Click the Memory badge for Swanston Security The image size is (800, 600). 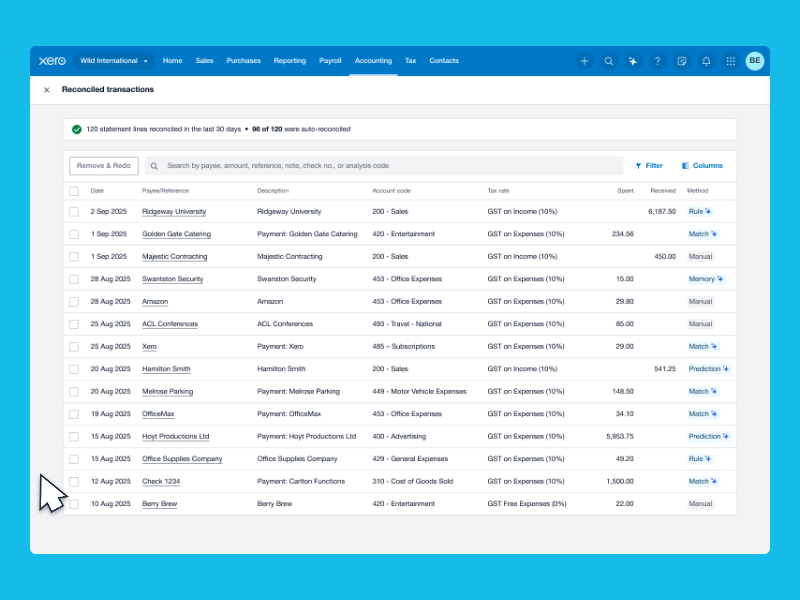click(x=706, y=279)
